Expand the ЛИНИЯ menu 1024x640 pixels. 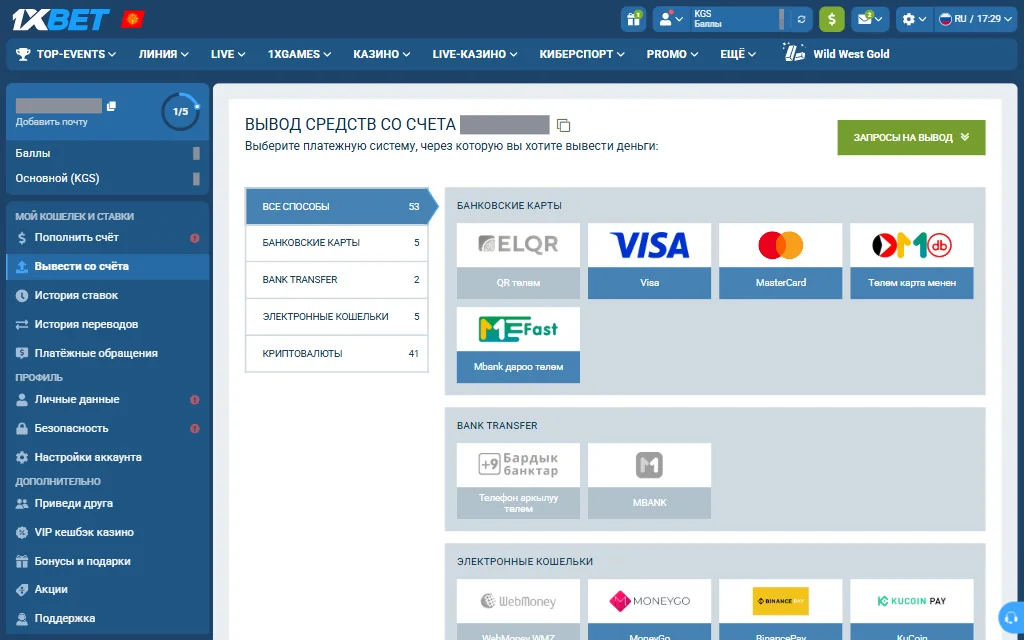(x=163, y=54)
